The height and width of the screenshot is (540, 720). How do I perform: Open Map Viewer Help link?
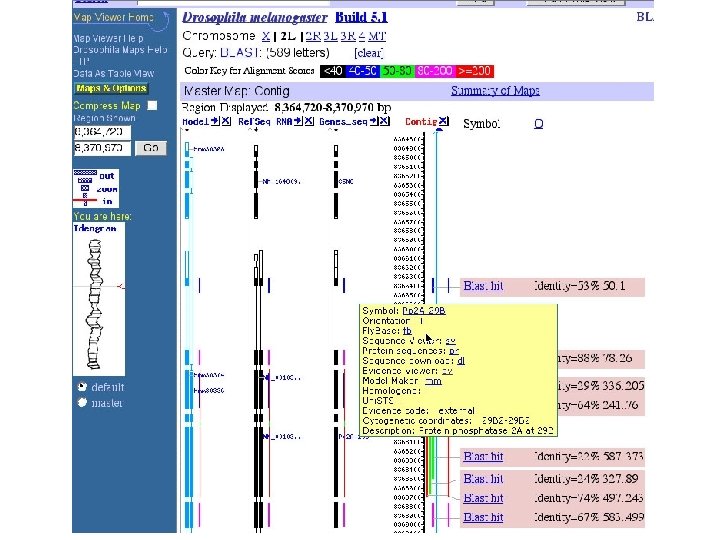[108, 38]
